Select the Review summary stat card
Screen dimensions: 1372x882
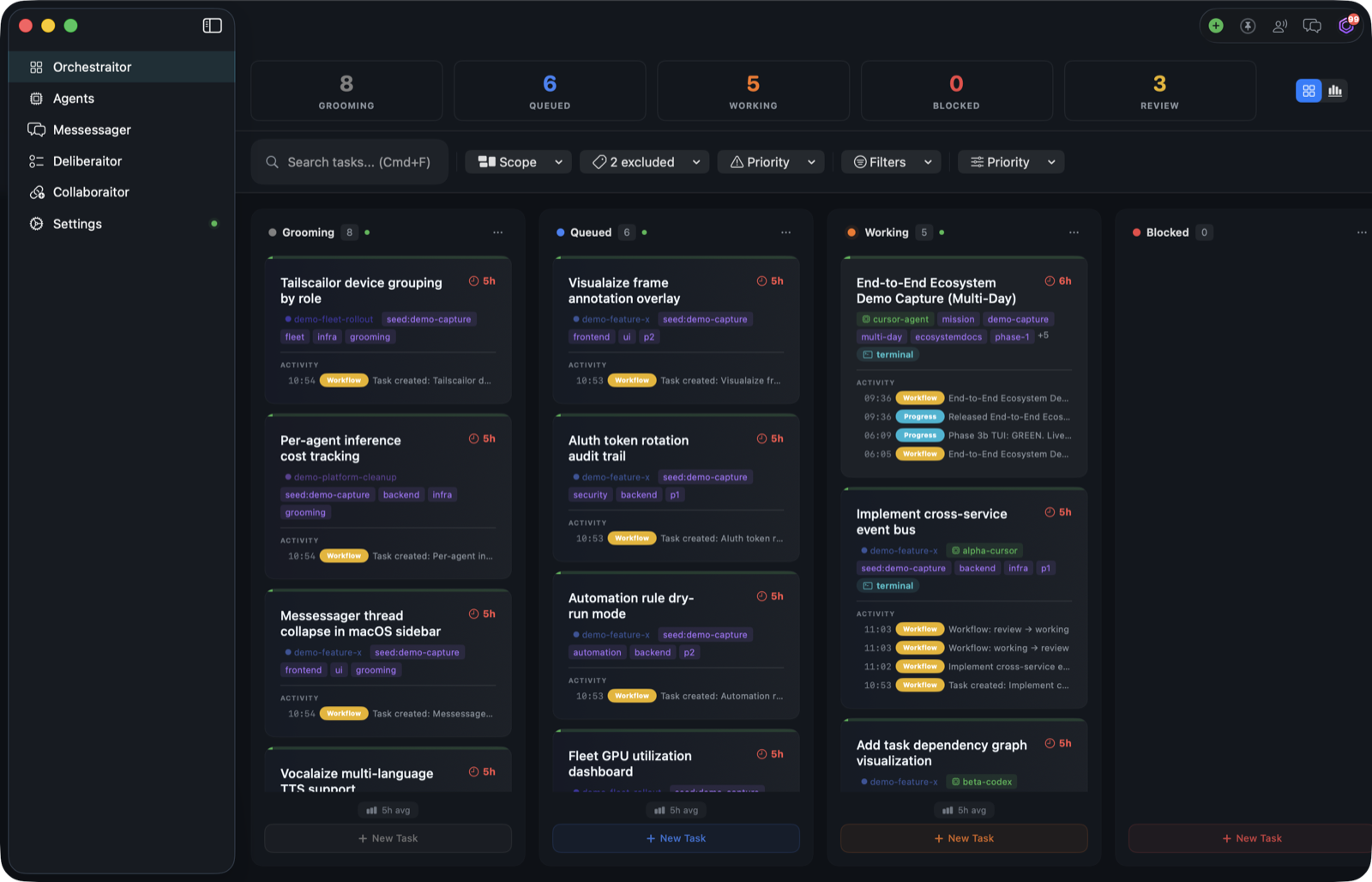pyautogui.click(x=1159, y=91)
